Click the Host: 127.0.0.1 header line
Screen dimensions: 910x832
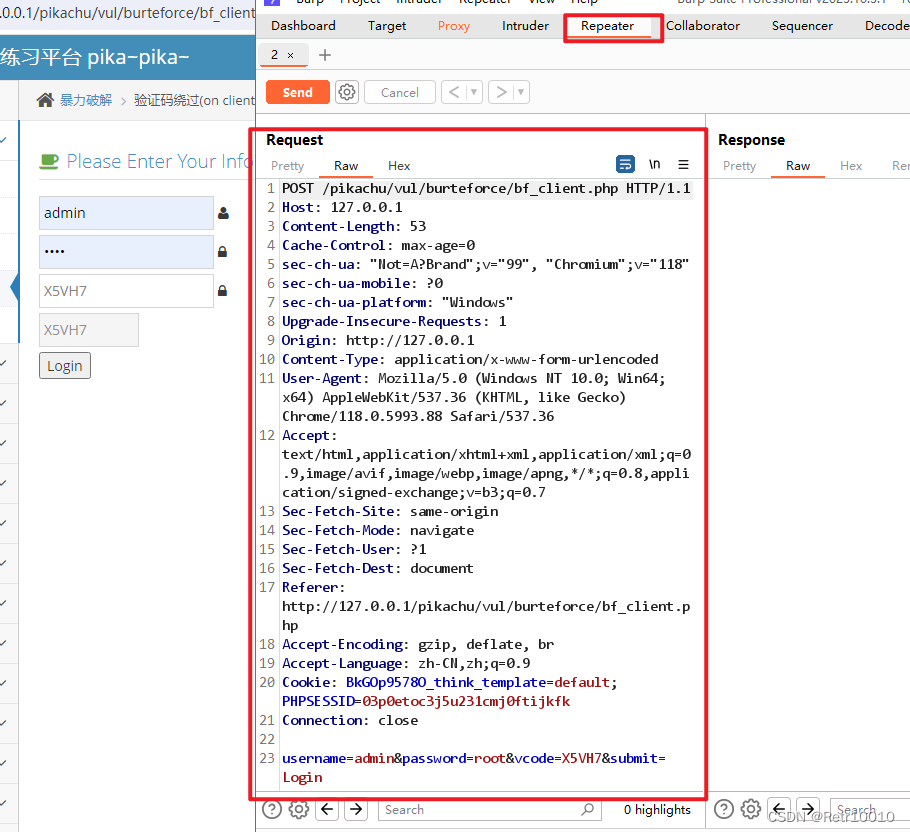click(x=342, y=207)
